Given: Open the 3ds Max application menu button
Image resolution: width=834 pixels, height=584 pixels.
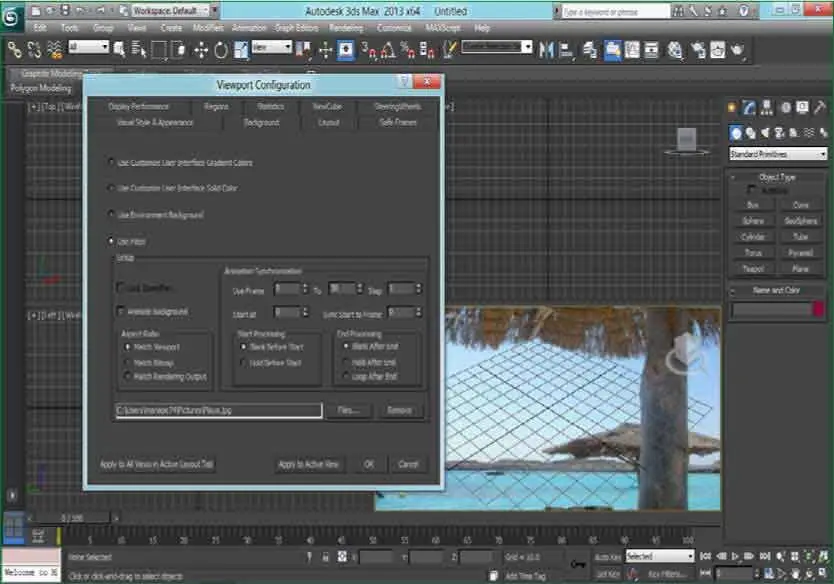Looking at the screenshot, I should click(11, 17).
